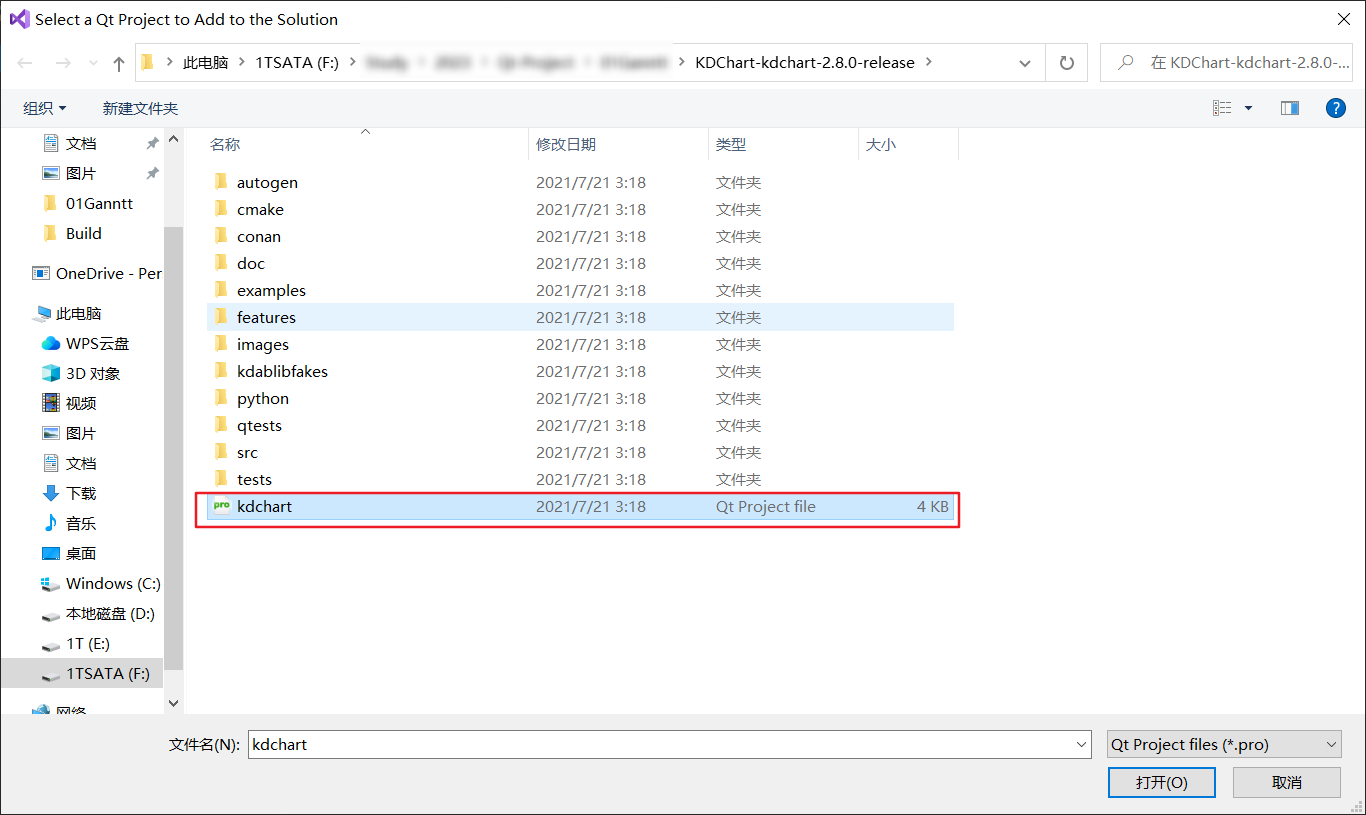Click 此电脑 in the address bar

pyautogui.click(x=205, y=62)
